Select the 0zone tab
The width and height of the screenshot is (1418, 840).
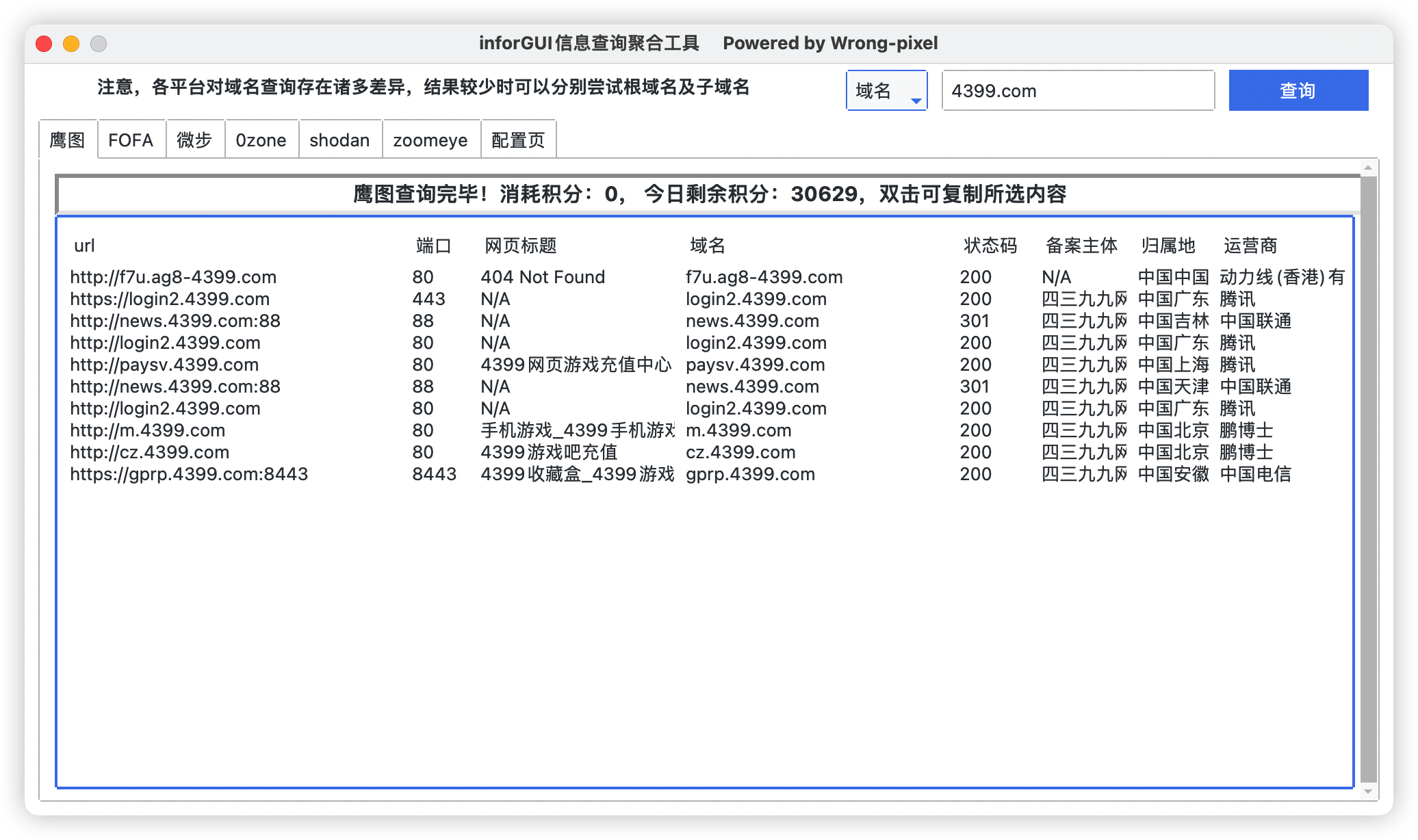pos(261,140)
